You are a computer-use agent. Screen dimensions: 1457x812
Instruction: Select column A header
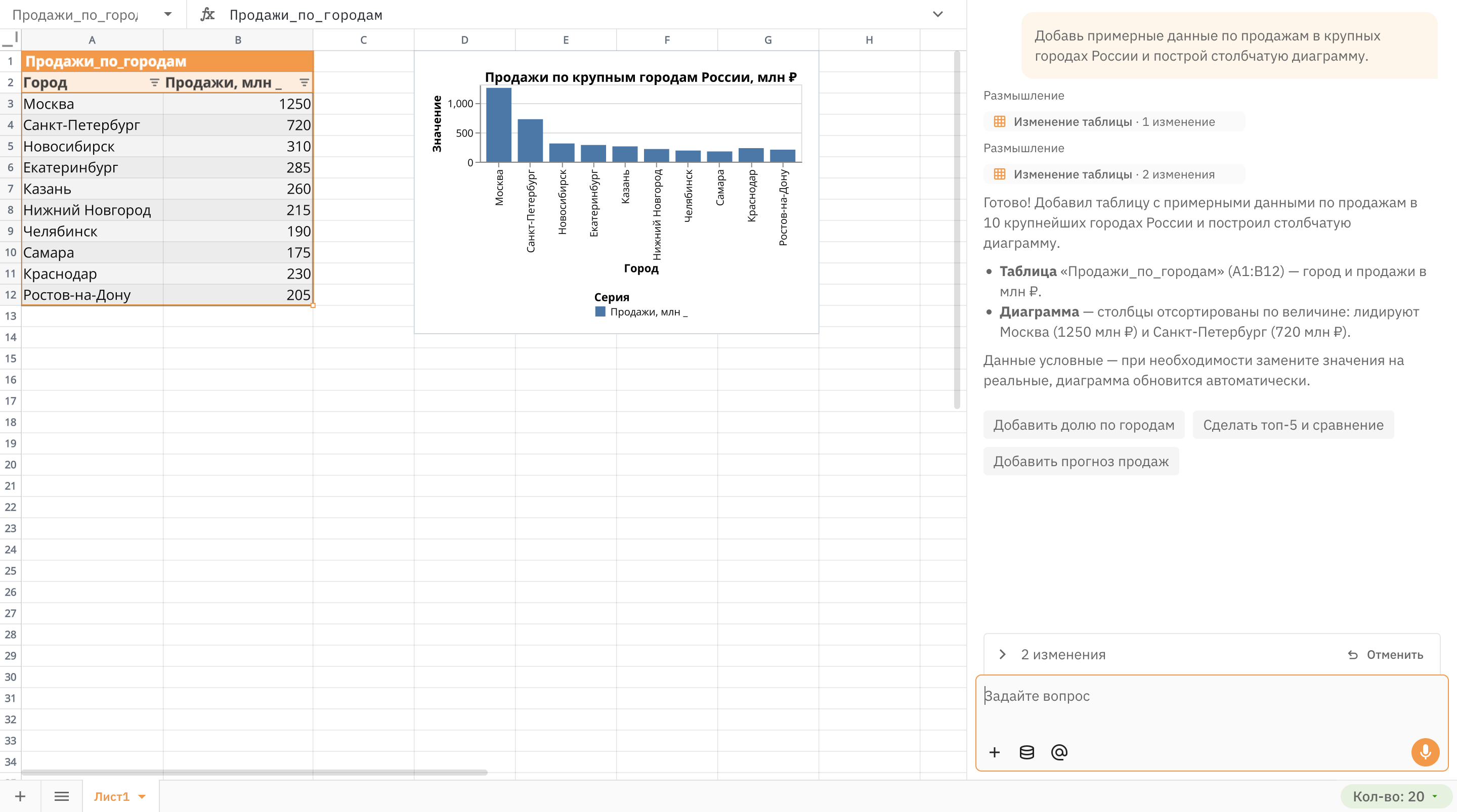coord(92,39)
